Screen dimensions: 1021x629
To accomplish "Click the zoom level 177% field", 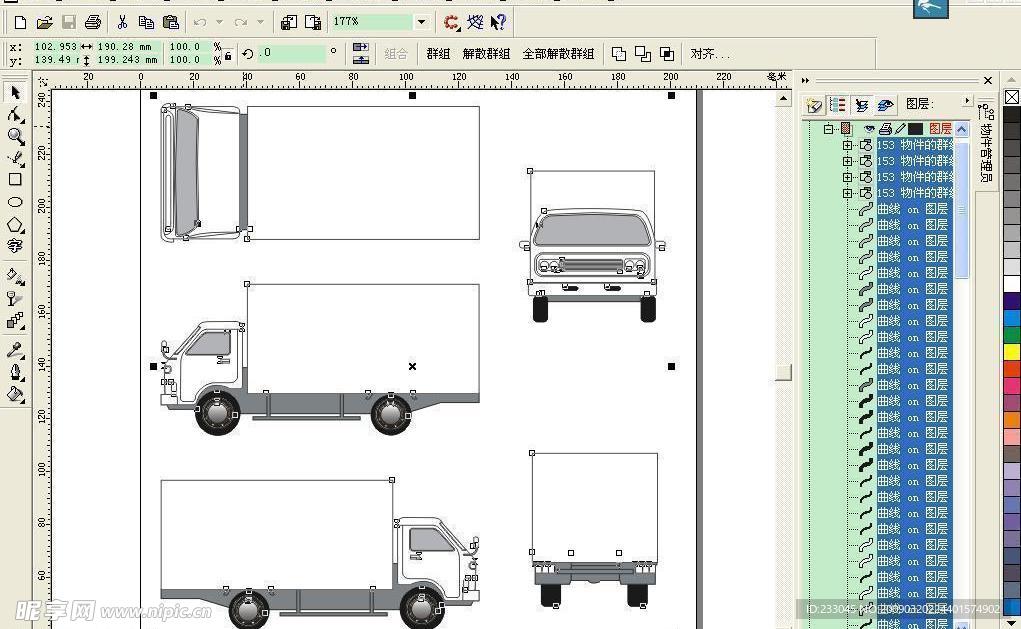I will [x=371, y=22].
